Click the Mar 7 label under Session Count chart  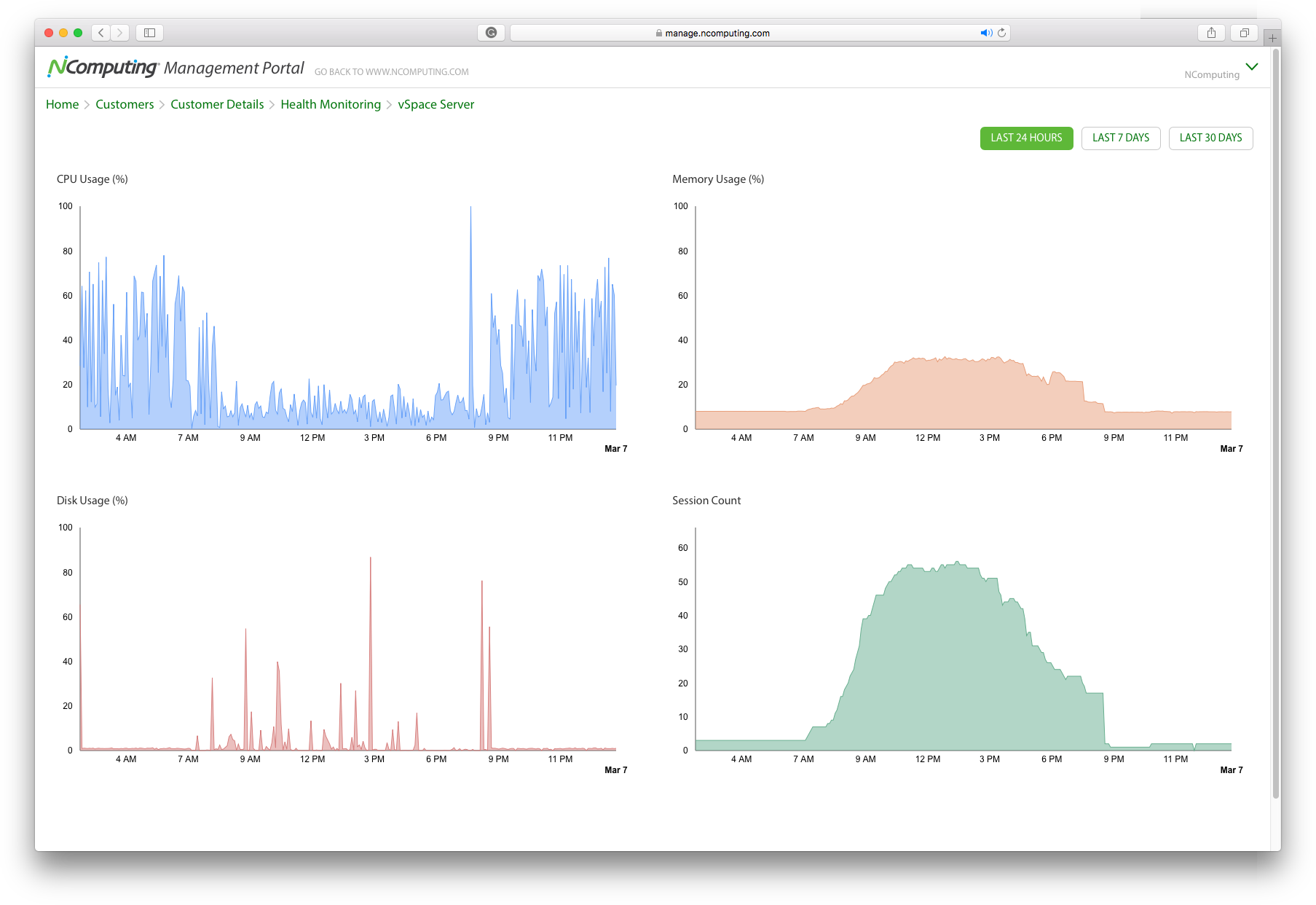pos(1231,770)
